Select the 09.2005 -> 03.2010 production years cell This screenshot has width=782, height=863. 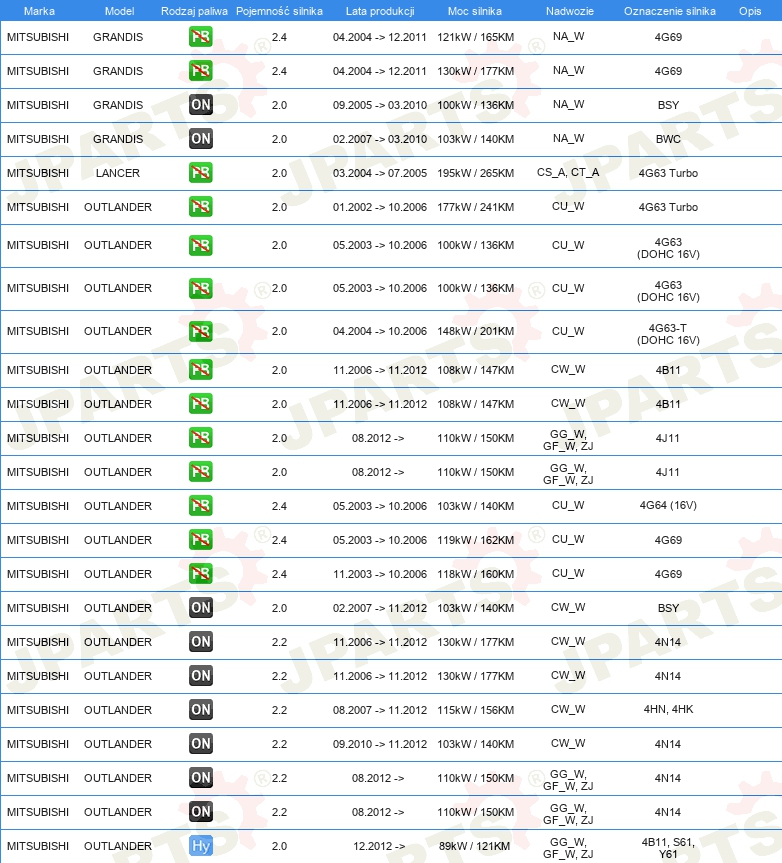point(380,105)
